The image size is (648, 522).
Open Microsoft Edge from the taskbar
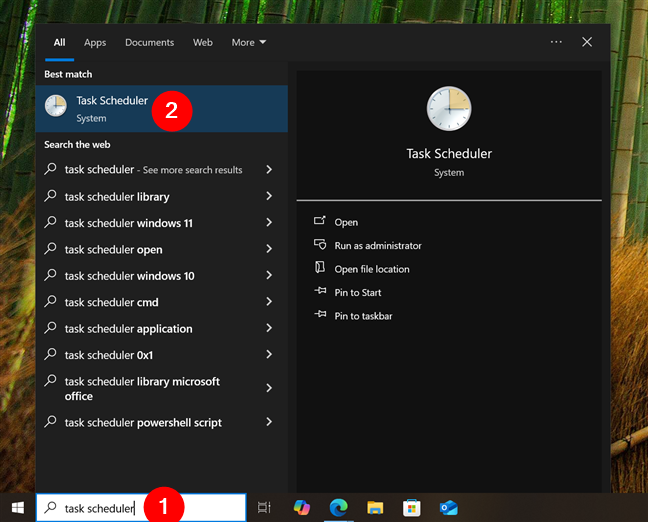[x=338, y=508]
